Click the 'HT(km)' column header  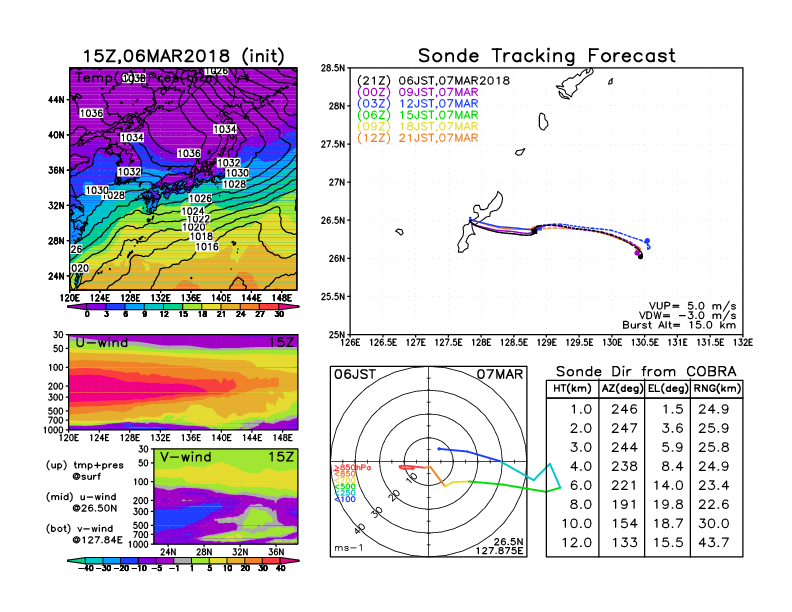572,388
